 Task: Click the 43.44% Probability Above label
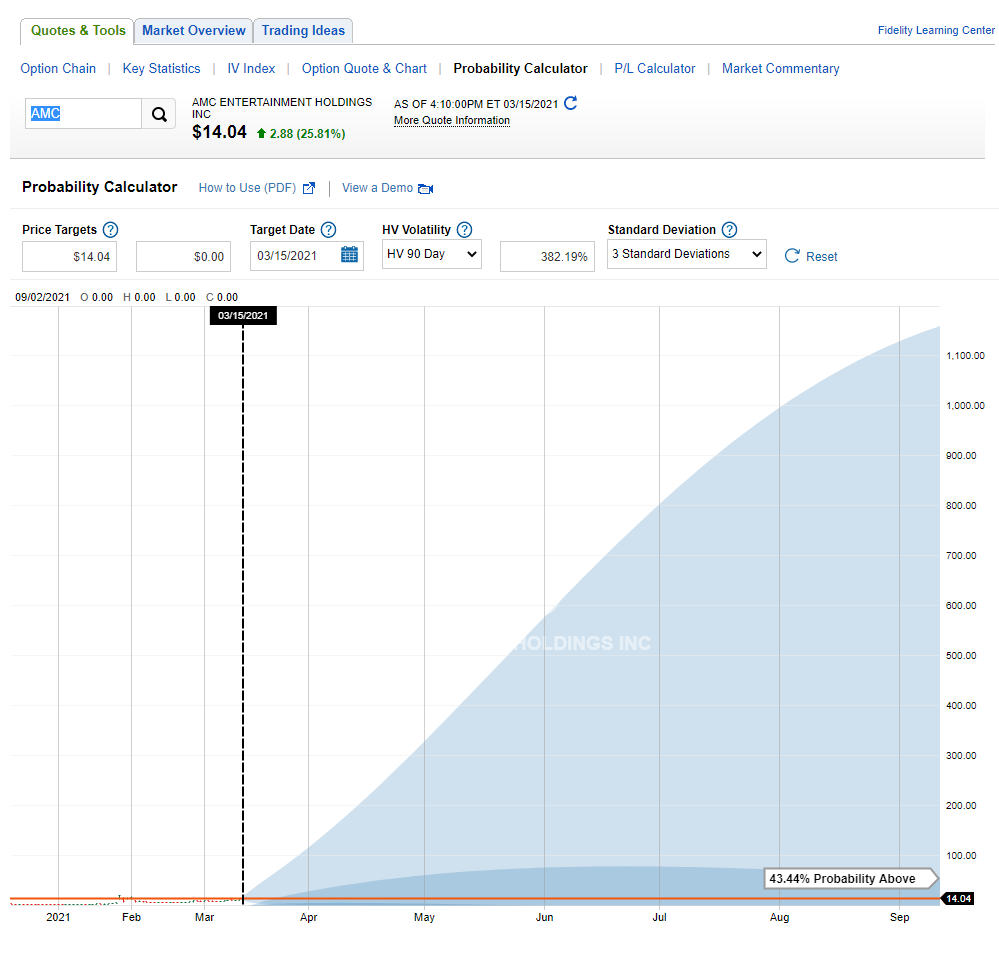pos(842,879)
